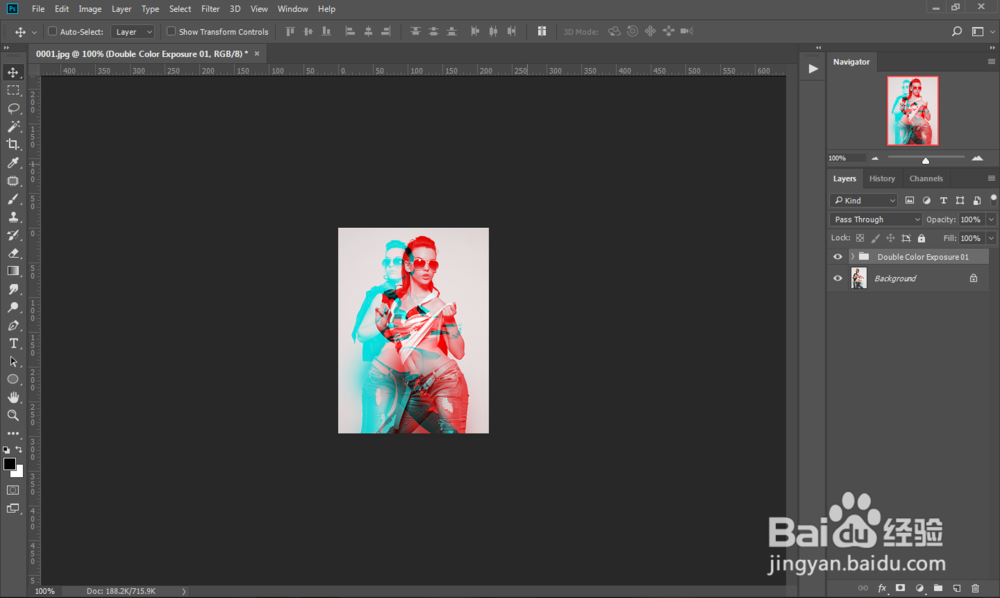Select the Clone Stamp tool
The height and width of the screenshot is (598, 1000).
[13, 217]
